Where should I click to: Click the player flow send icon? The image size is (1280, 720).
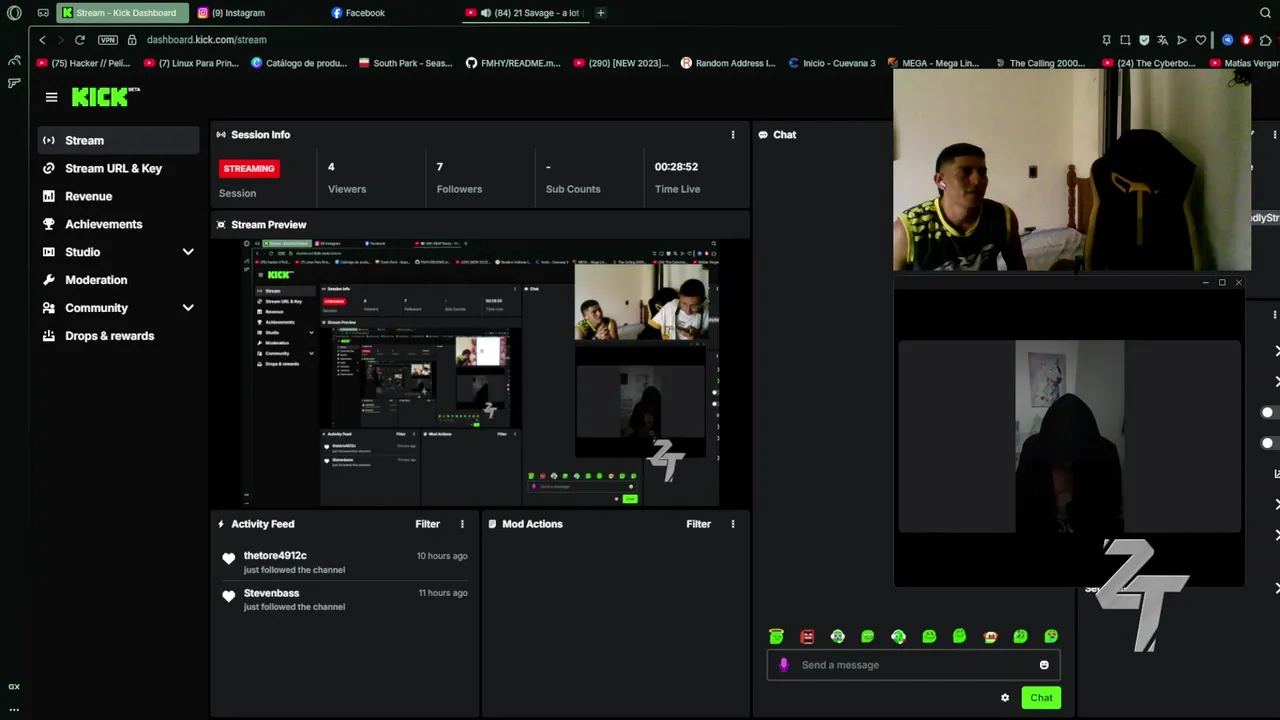pyautogui.click(x=1181, y=40)
